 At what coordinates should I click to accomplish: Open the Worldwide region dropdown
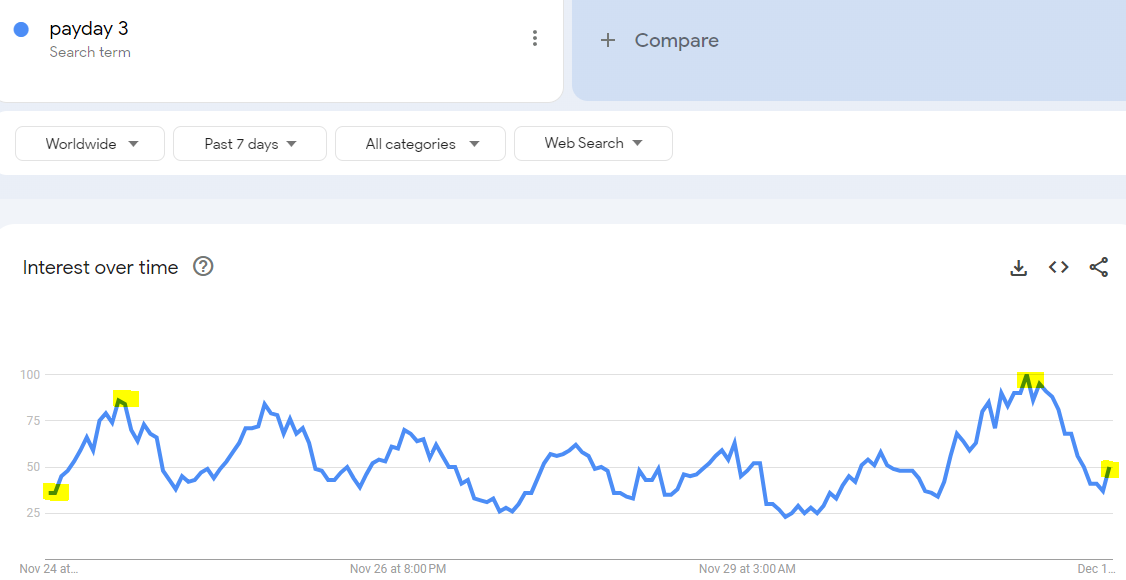(x=90, y=144)
